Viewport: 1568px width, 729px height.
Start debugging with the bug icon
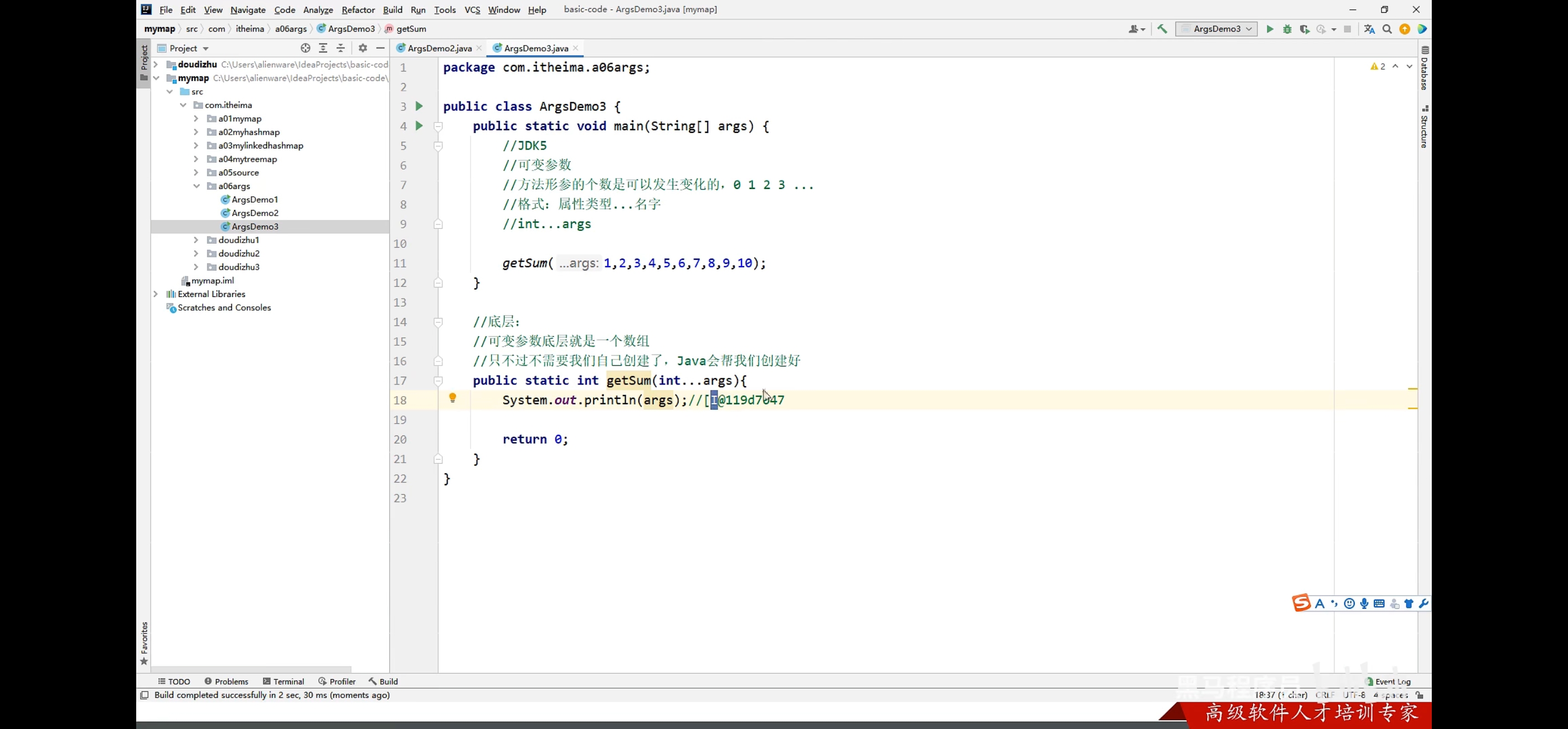coord(1287,29)
